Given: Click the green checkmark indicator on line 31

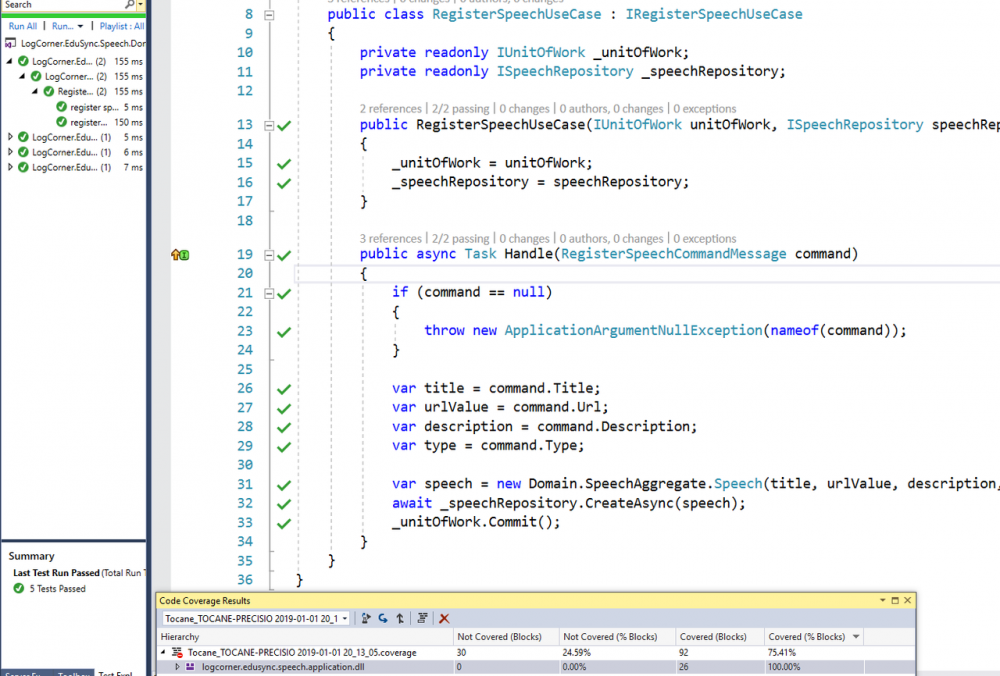Looking at the screenshot, I should coord(284,484).
